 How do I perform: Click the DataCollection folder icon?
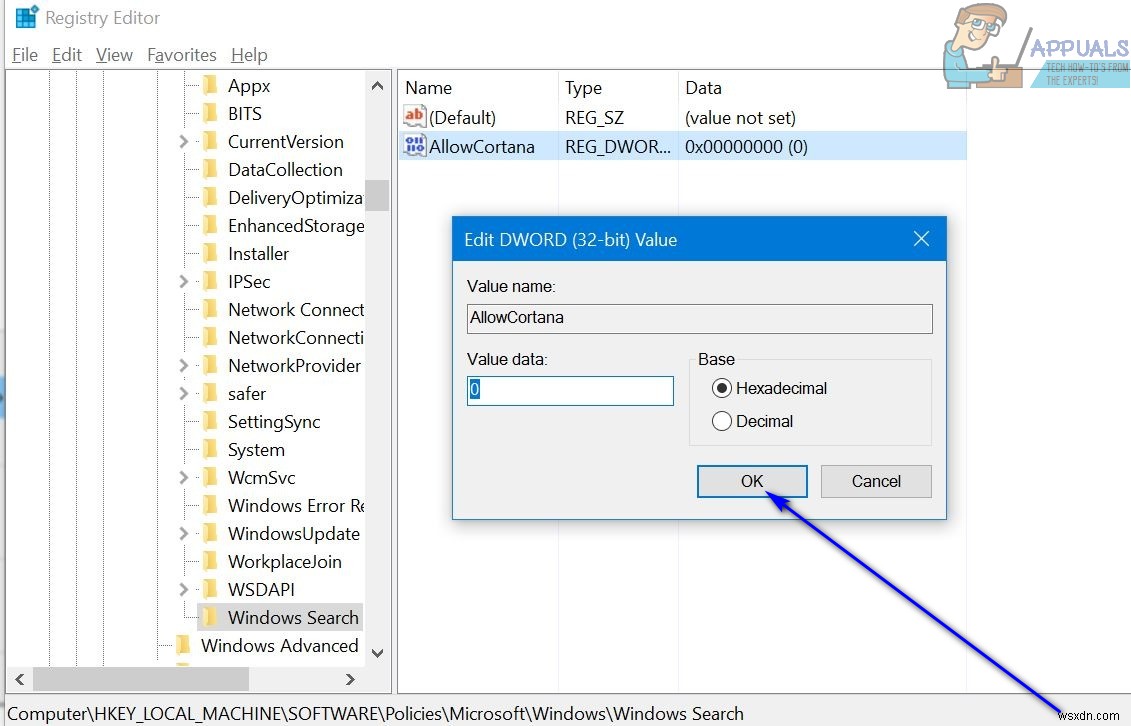click(210, 169)
